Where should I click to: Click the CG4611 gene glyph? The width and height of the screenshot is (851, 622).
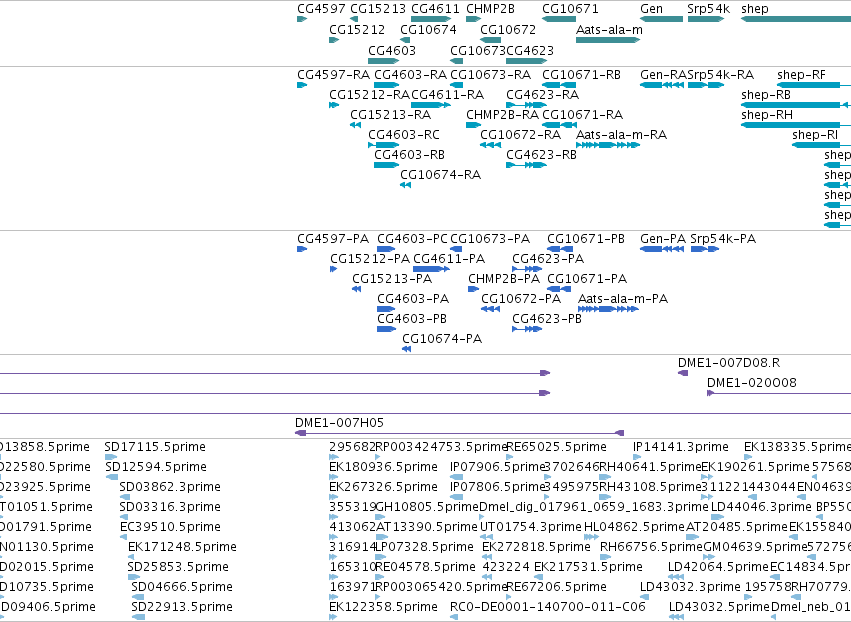coord(431,20)
